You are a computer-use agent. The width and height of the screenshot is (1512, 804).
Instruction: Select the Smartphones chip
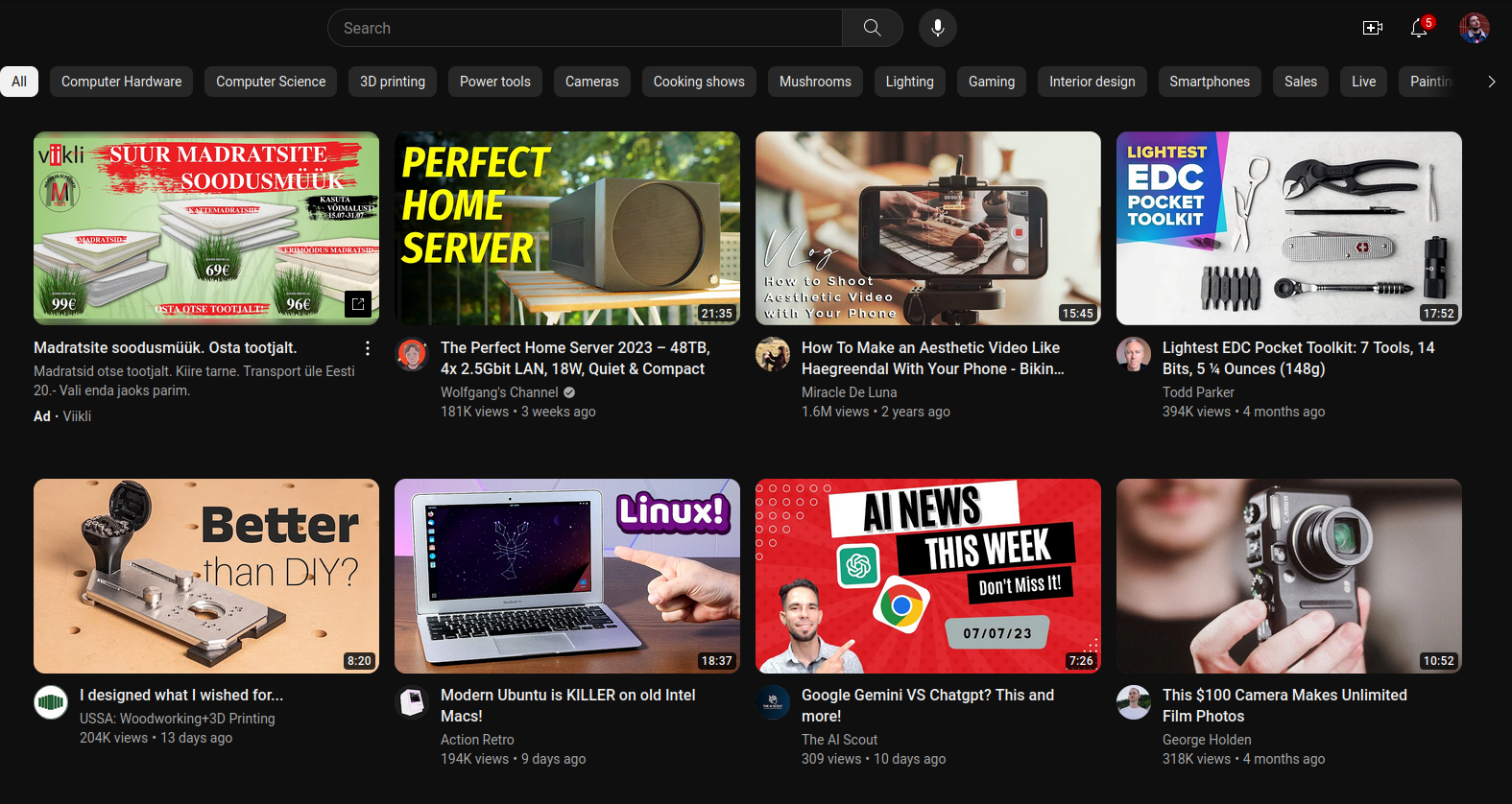[1210, 82]
